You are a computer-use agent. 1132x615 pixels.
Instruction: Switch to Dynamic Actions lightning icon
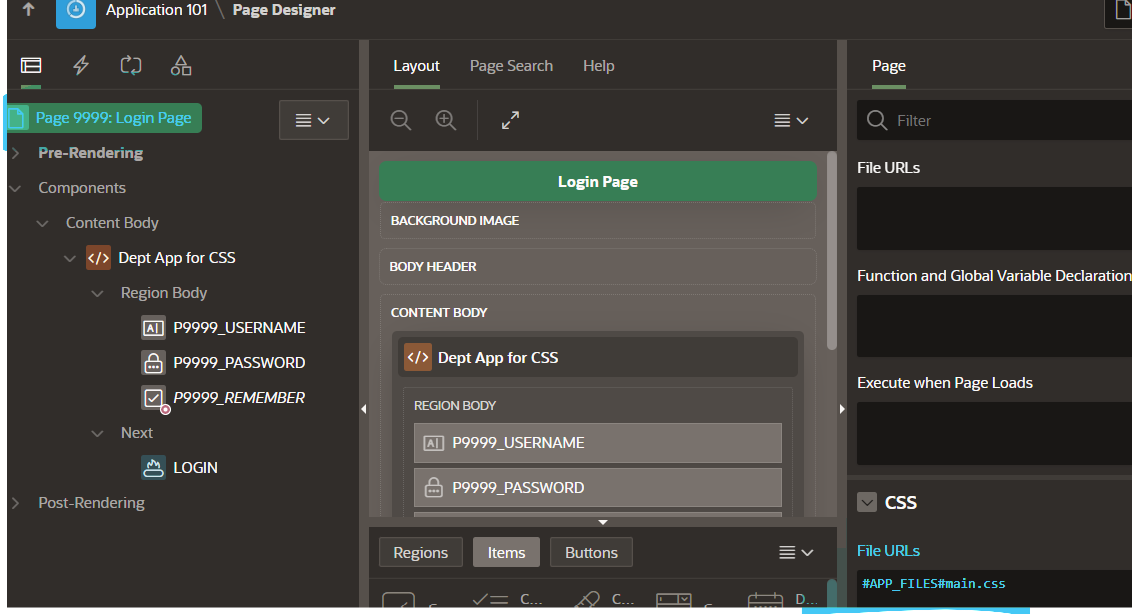[81, 66]
